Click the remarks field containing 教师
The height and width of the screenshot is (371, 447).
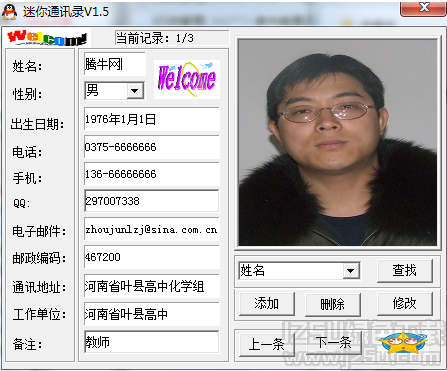click(x=152, y=342)
